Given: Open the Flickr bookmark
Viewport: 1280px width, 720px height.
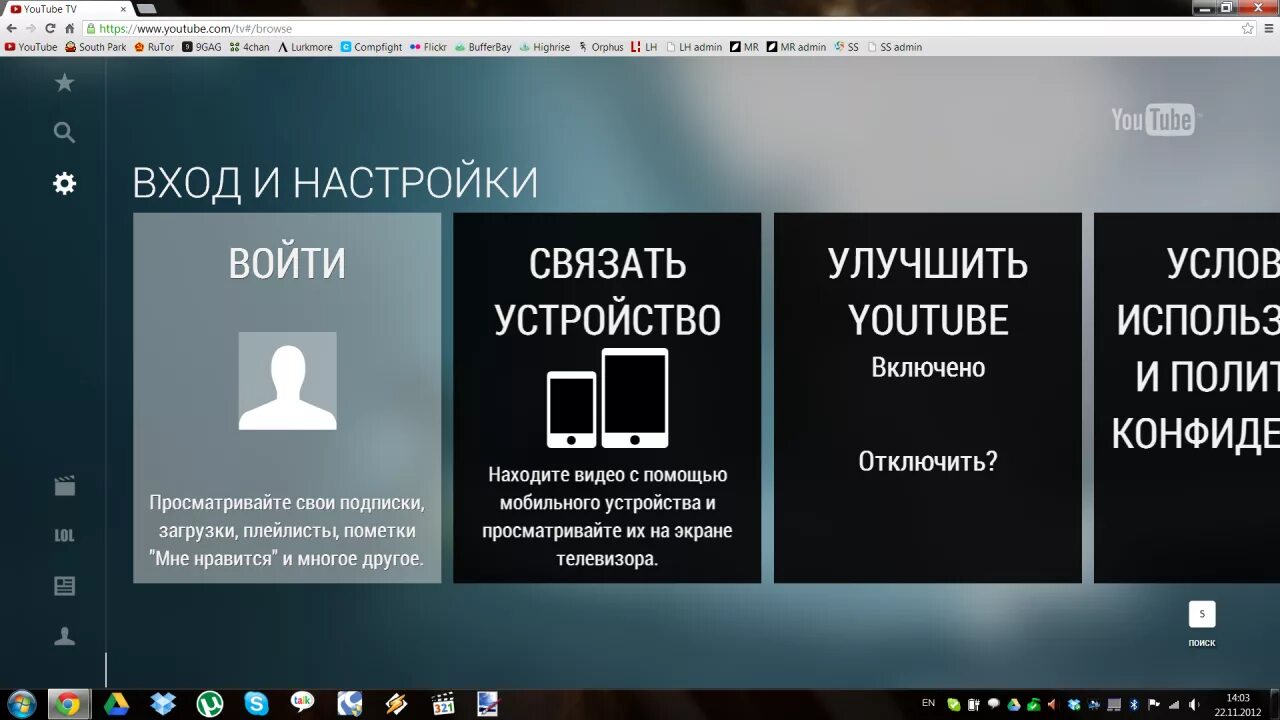Looking at the screenshot, I should [x=428, y=47].
